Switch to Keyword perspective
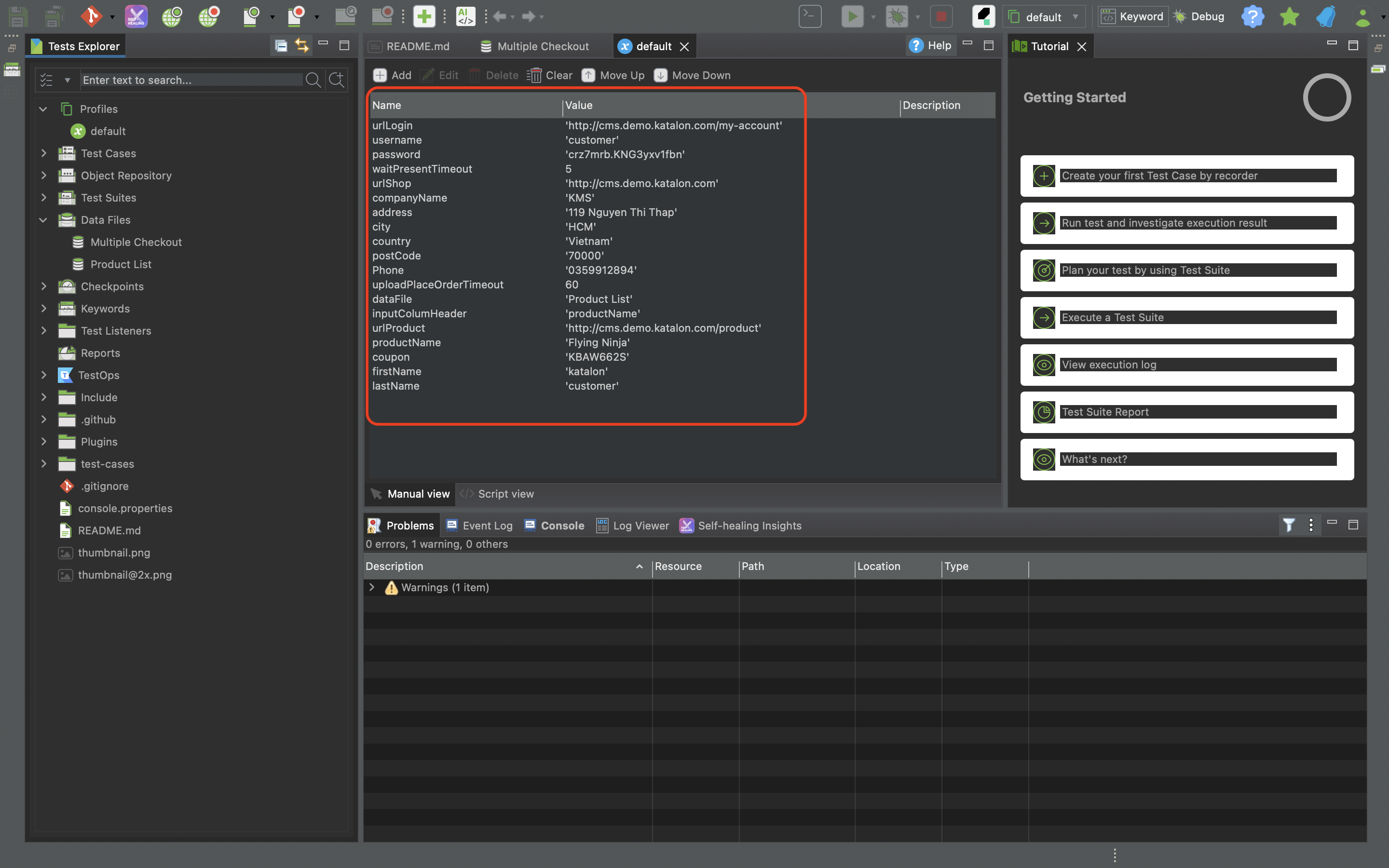Screen dimensions: 1389x868 1133,16
